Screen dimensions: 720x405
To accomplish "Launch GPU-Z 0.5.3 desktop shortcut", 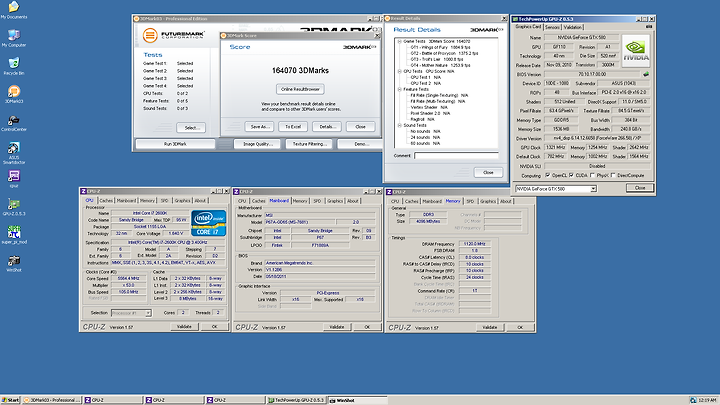I will 14,207.
